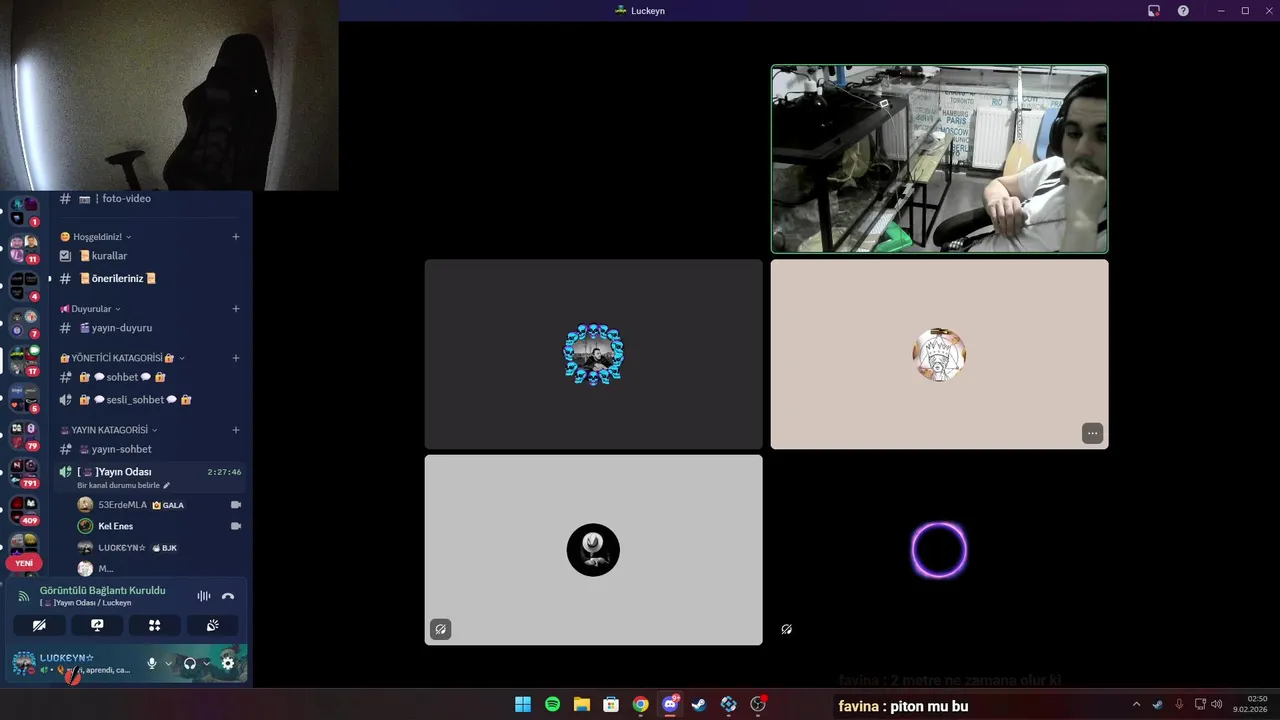This screenshot has height=720, width=1280.
Task: Select user Kel Enes in voice list
Action: 160,526
